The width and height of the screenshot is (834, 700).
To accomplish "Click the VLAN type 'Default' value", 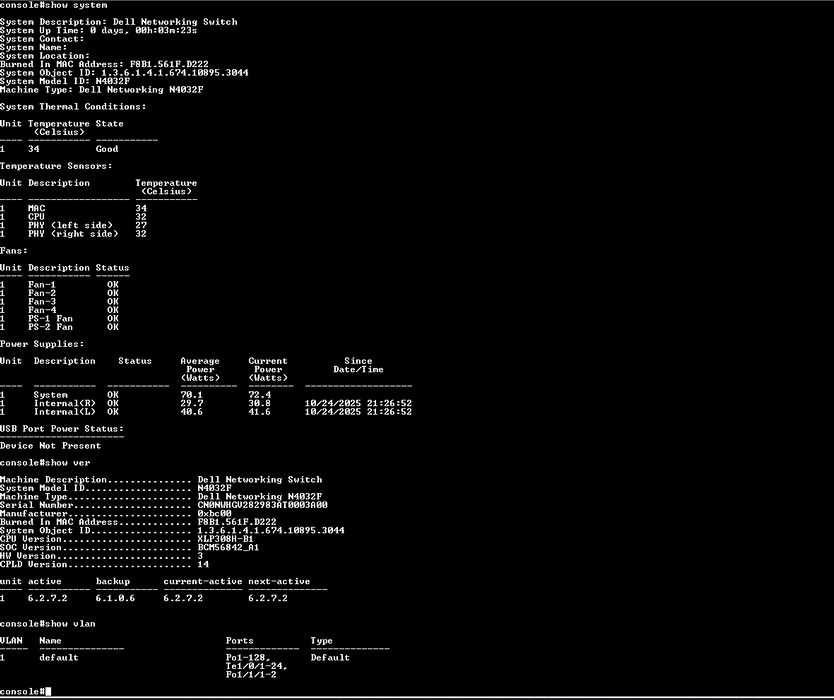I will coord(330,658).
